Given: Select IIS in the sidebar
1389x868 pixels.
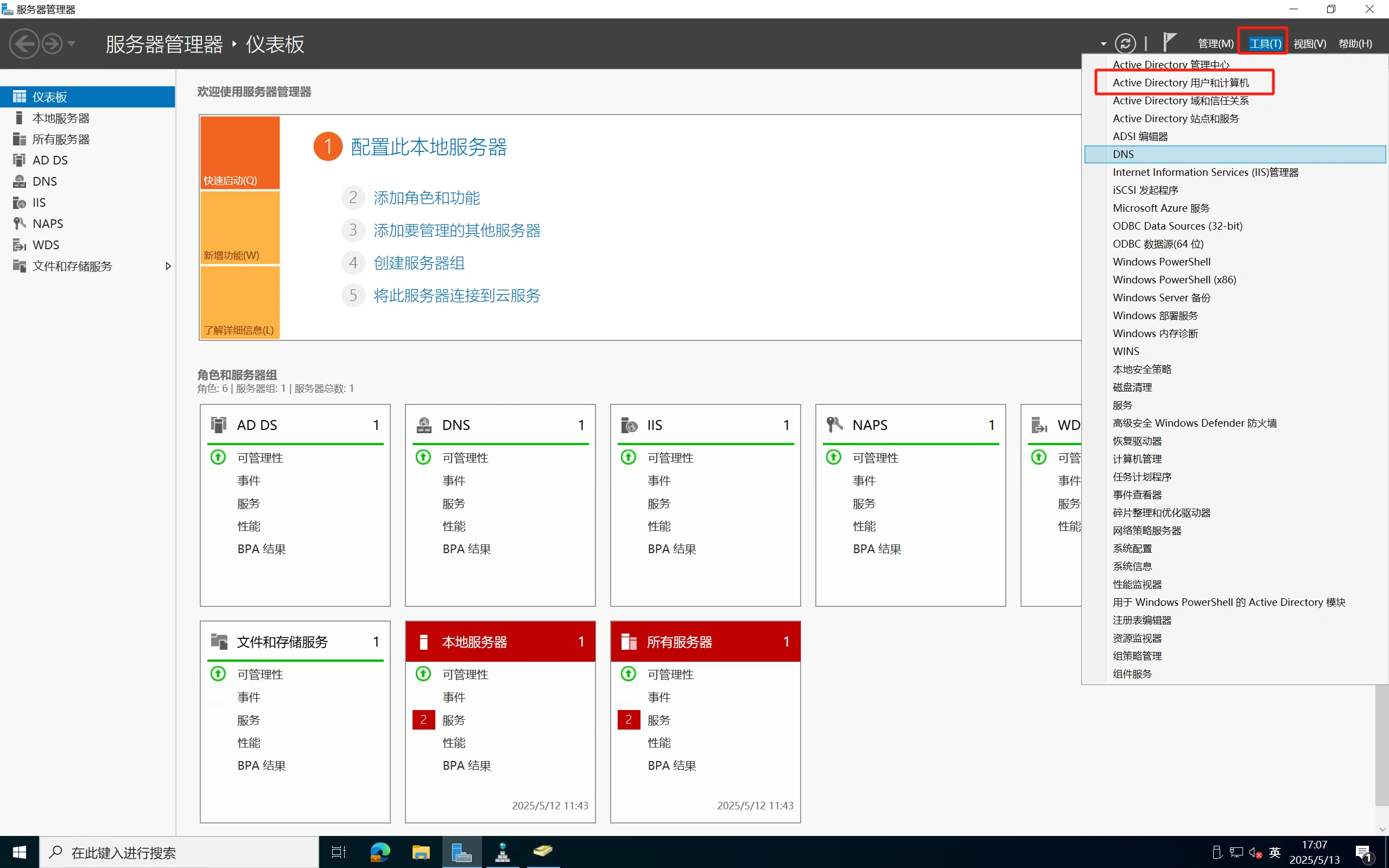Looking at the screenshot, I should (x=87, y=202).
